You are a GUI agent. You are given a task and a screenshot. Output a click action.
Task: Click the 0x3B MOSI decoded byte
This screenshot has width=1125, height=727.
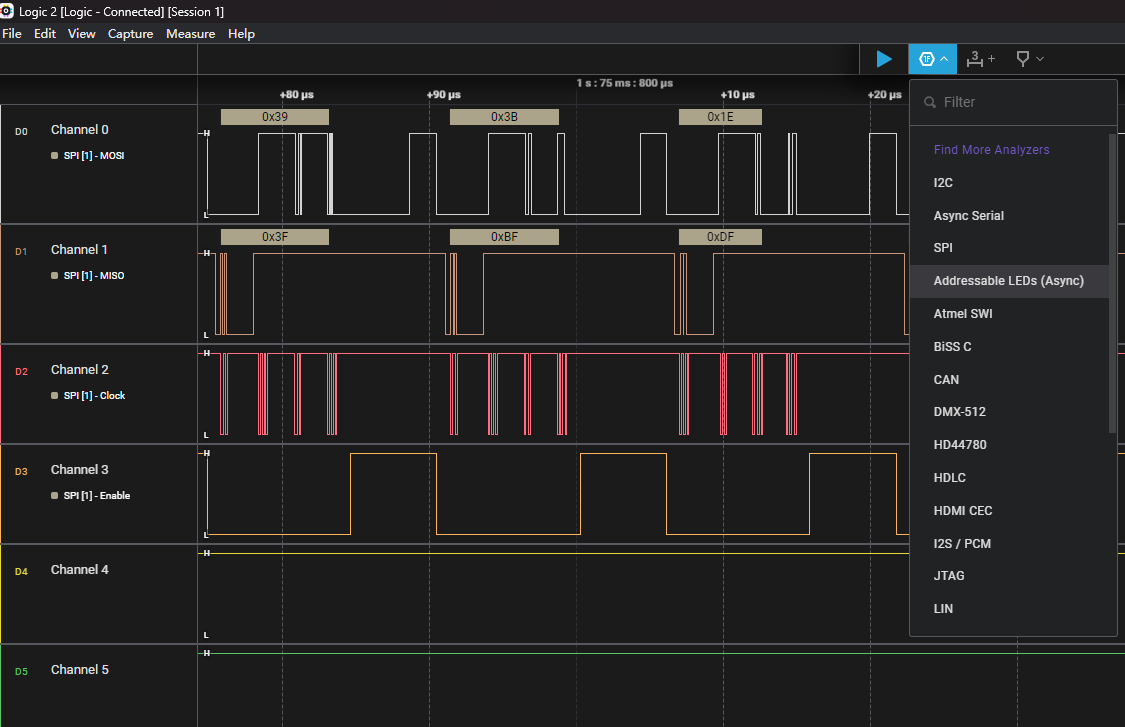coord(504,117)
